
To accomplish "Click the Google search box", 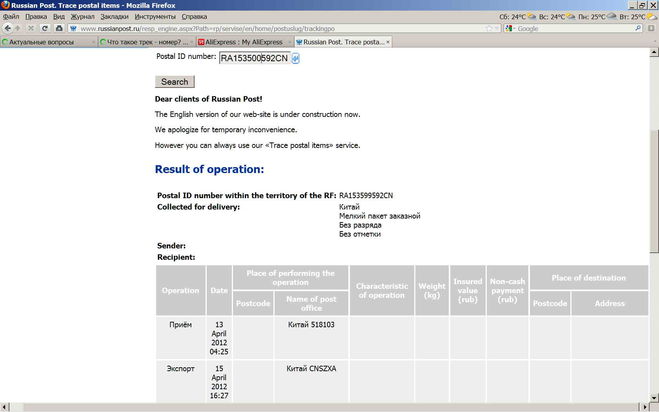I will coord(574,29).
